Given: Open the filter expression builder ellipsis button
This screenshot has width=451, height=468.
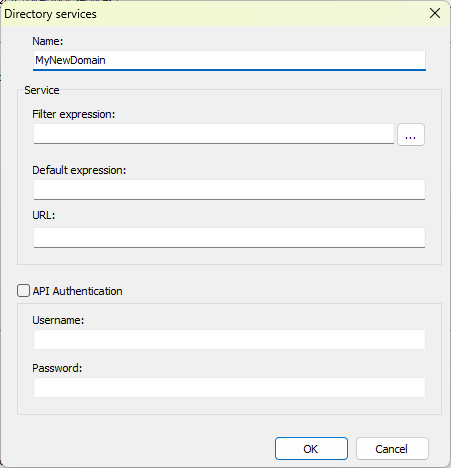Looking at the screenshot, I should pyautogui.click(x=411, y=135).
